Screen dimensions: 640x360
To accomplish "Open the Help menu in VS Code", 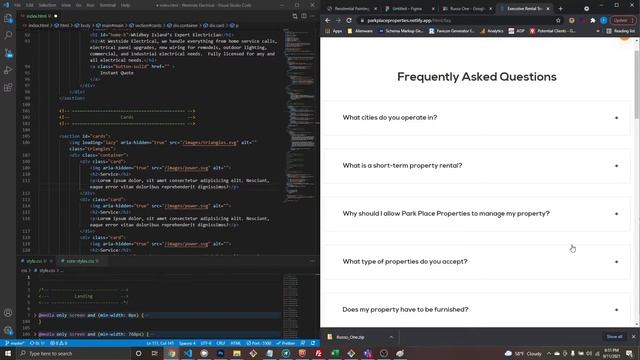I will [x=125, y=5].
